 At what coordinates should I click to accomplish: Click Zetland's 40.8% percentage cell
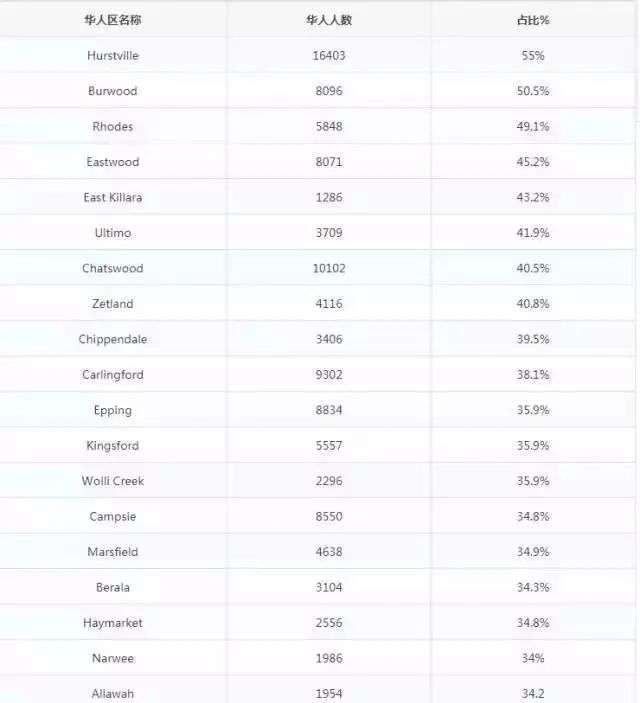[533, 304]
